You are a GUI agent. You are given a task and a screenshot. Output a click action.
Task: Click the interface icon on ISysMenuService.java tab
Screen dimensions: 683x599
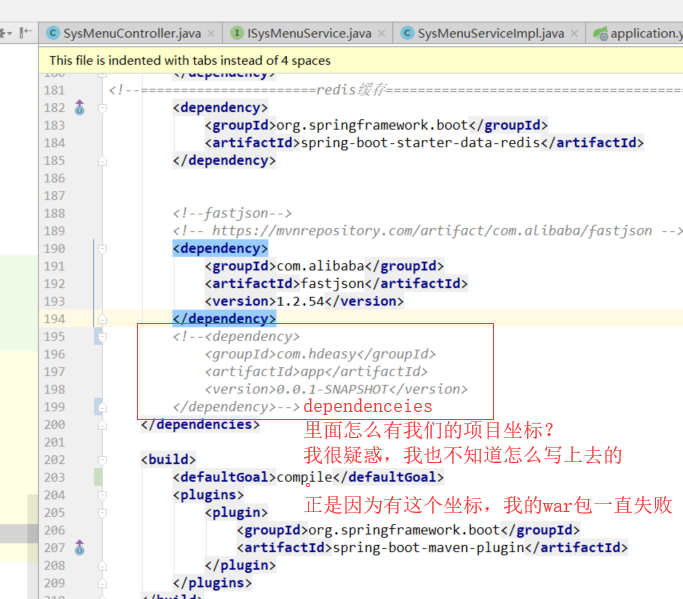[237, 33]
